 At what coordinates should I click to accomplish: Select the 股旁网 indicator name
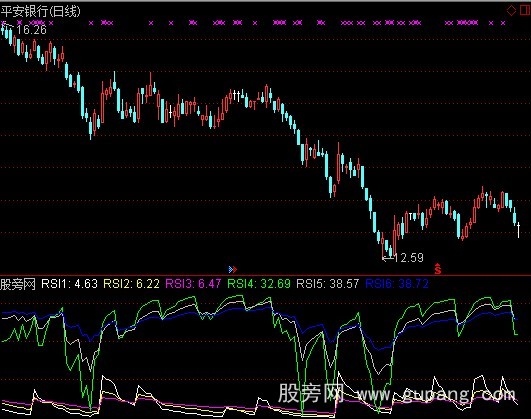click(18, 284)
